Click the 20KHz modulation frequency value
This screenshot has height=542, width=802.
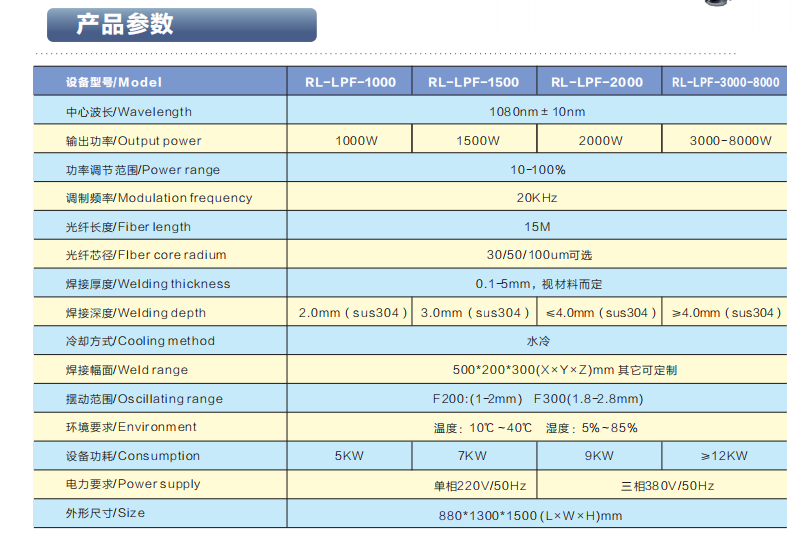click(537, 198)
